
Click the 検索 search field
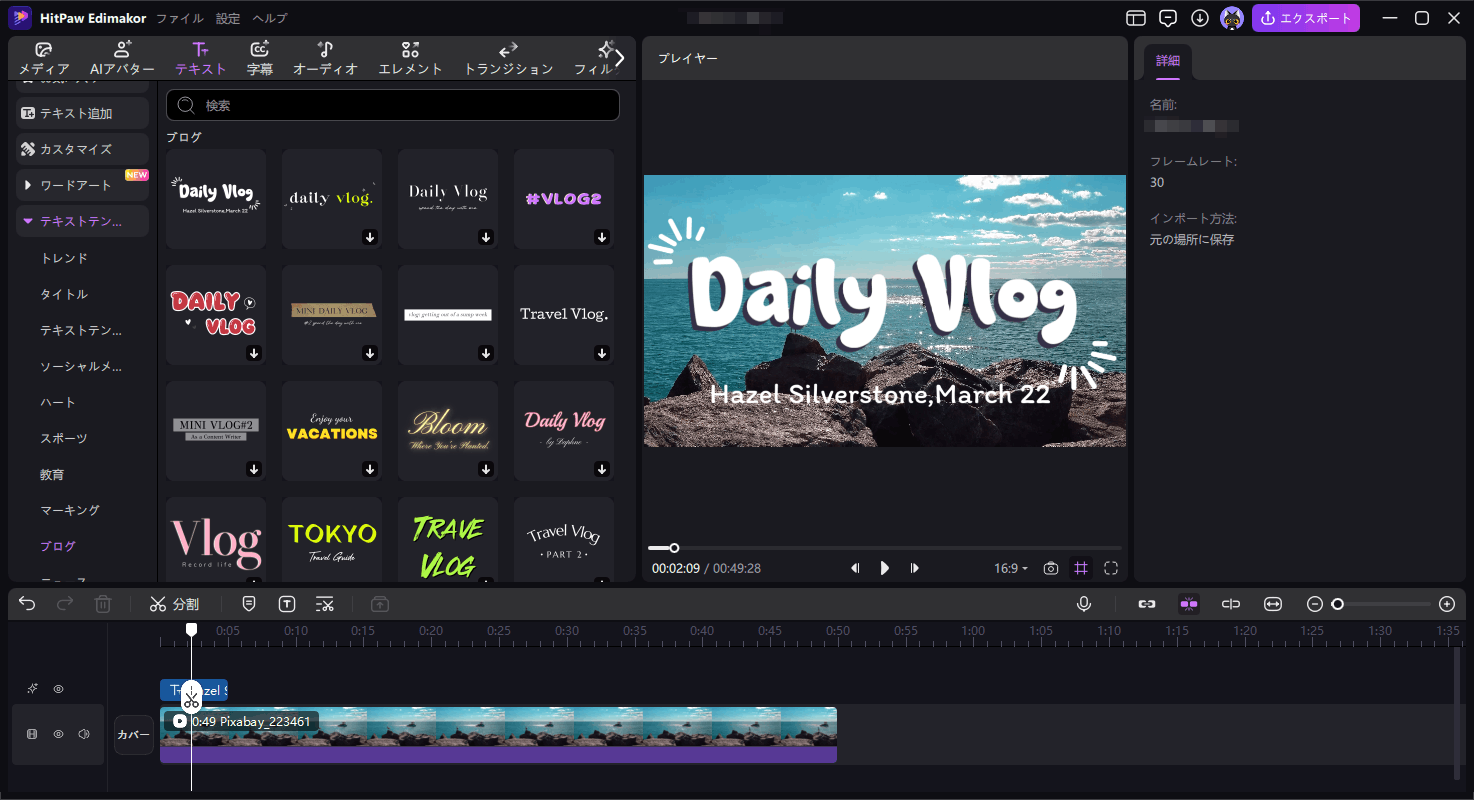click(393, 105)
